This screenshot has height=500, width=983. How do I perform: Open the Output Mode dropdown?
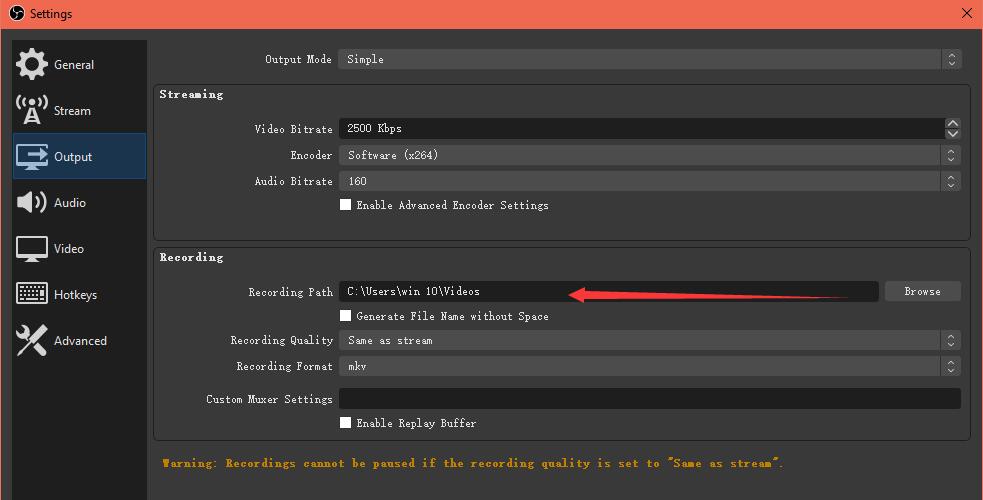tap(649, 59)
